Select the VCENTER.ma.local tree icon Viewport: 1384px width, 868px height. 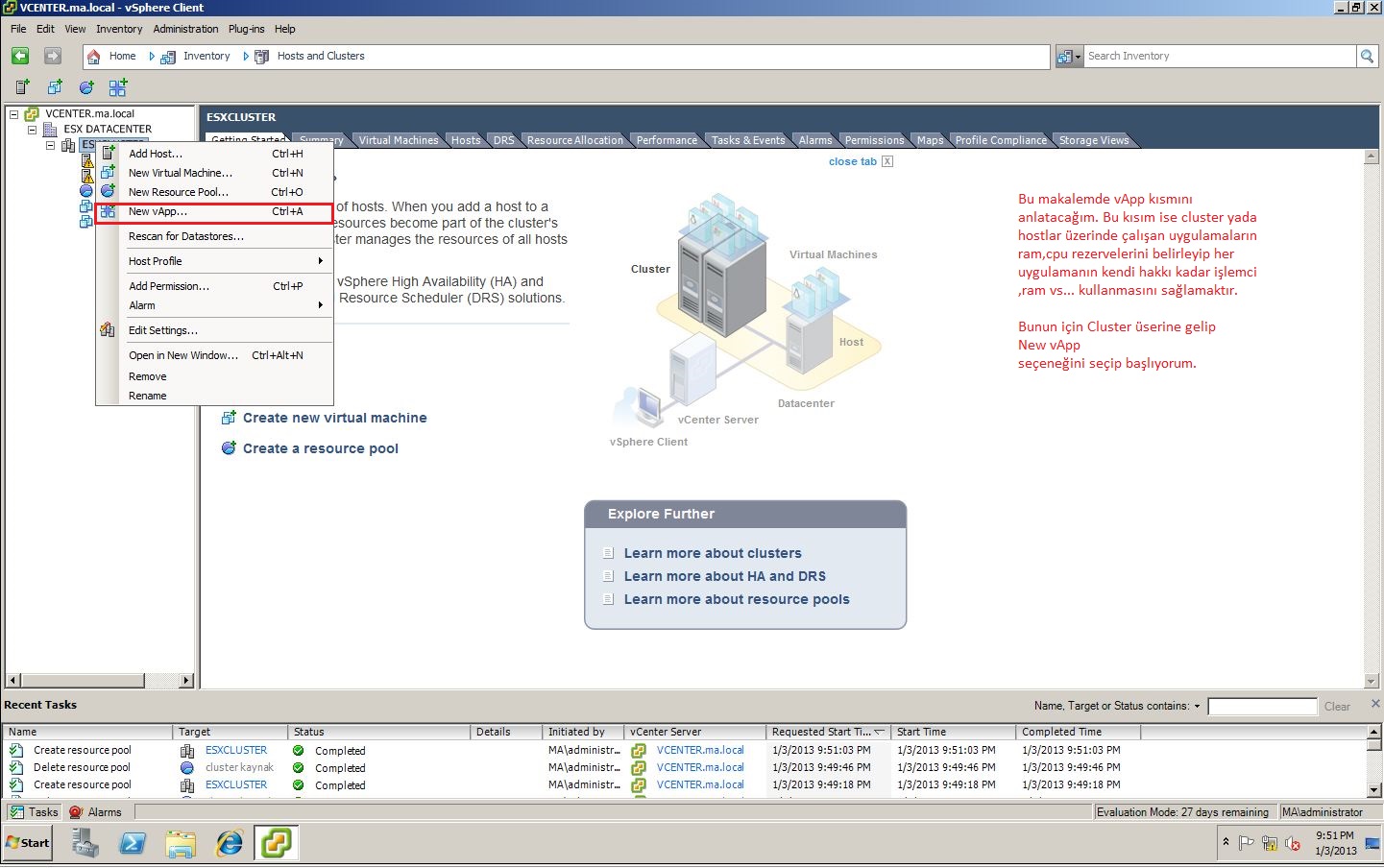[32, 114]
